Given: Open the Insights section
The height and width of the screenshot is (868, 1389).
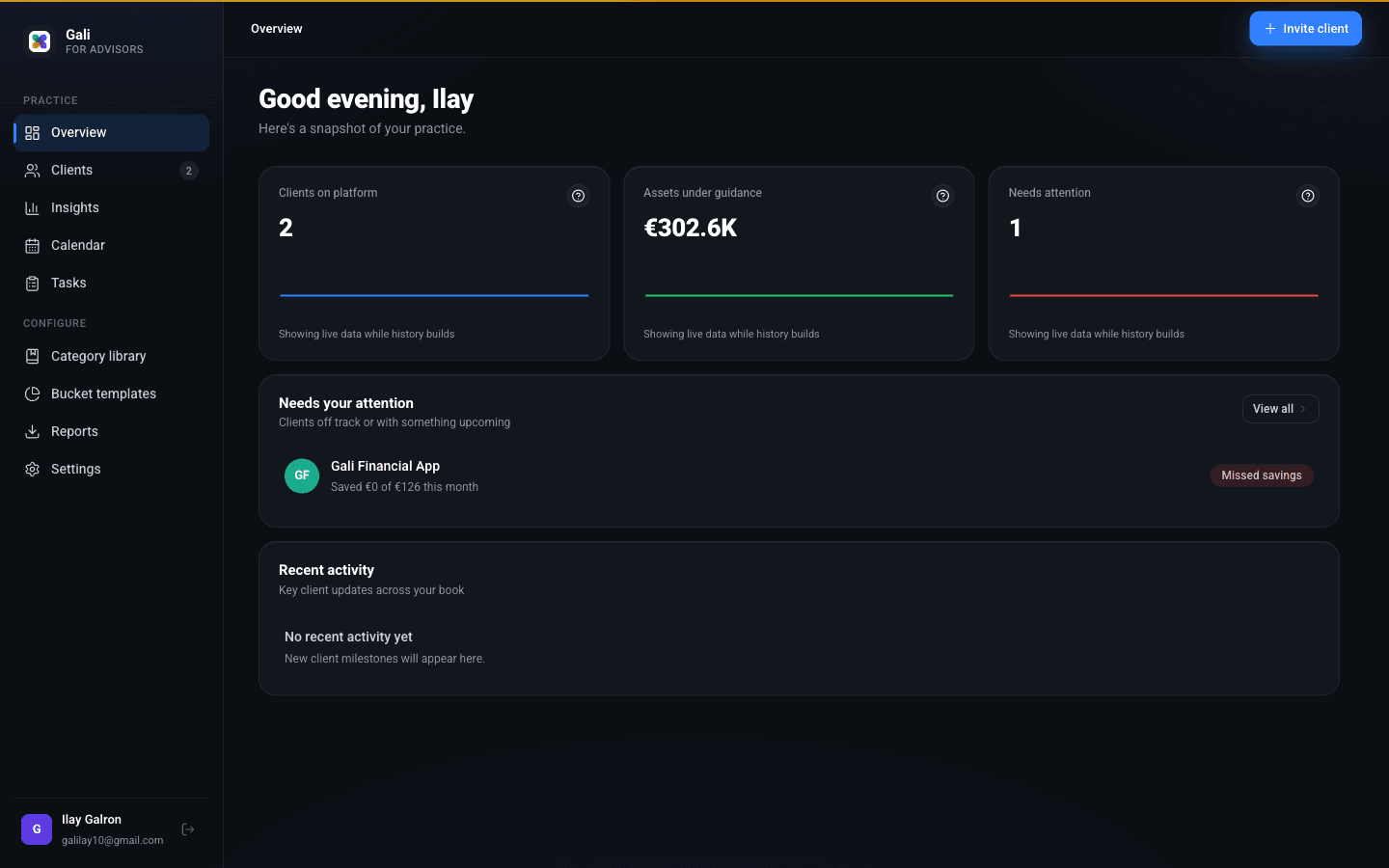Looking at the screenshot, I should pos(112,208).
